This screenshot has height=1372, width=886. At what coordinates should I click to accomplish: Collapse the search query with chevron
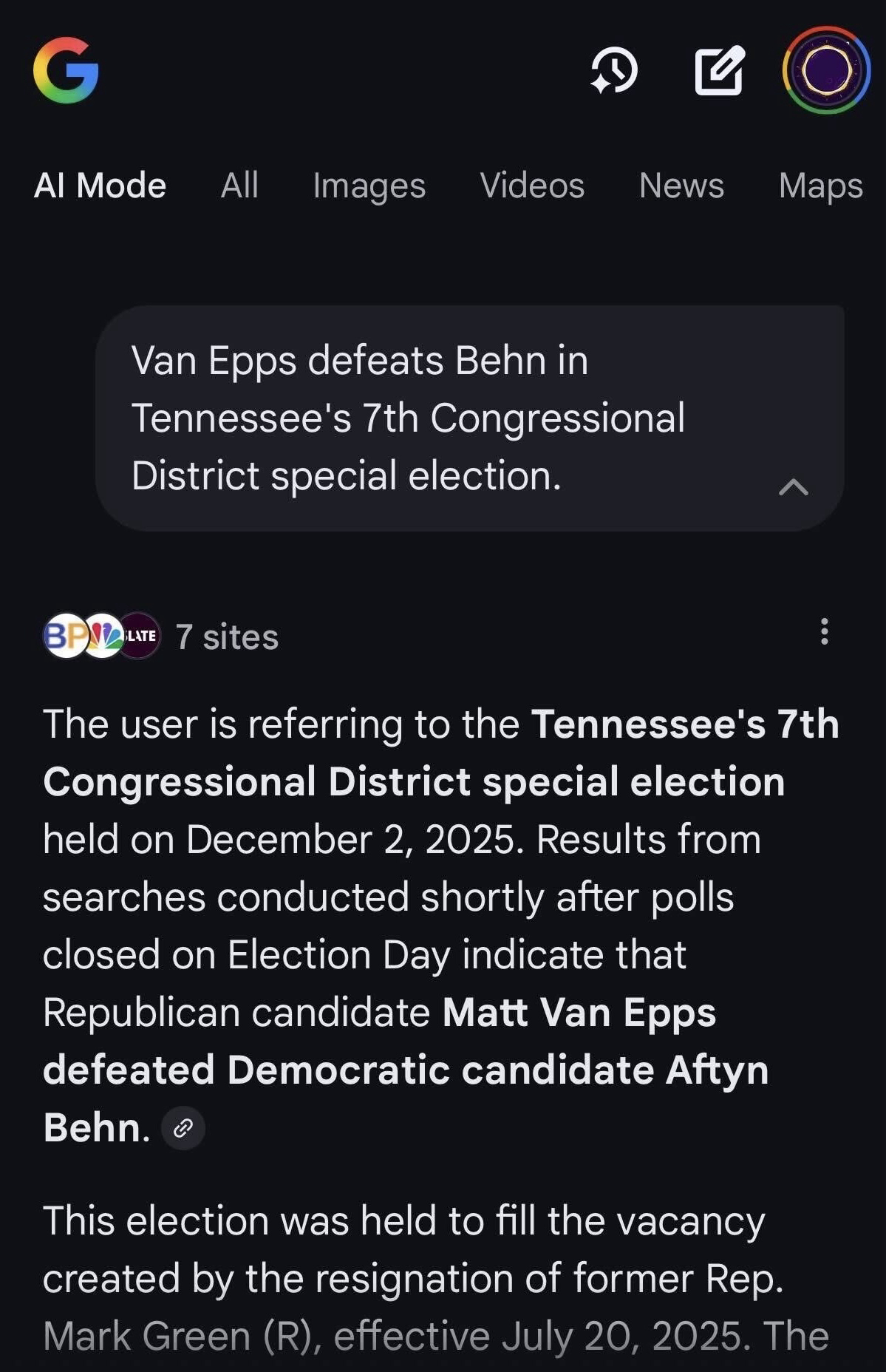[x=794, y=487]
